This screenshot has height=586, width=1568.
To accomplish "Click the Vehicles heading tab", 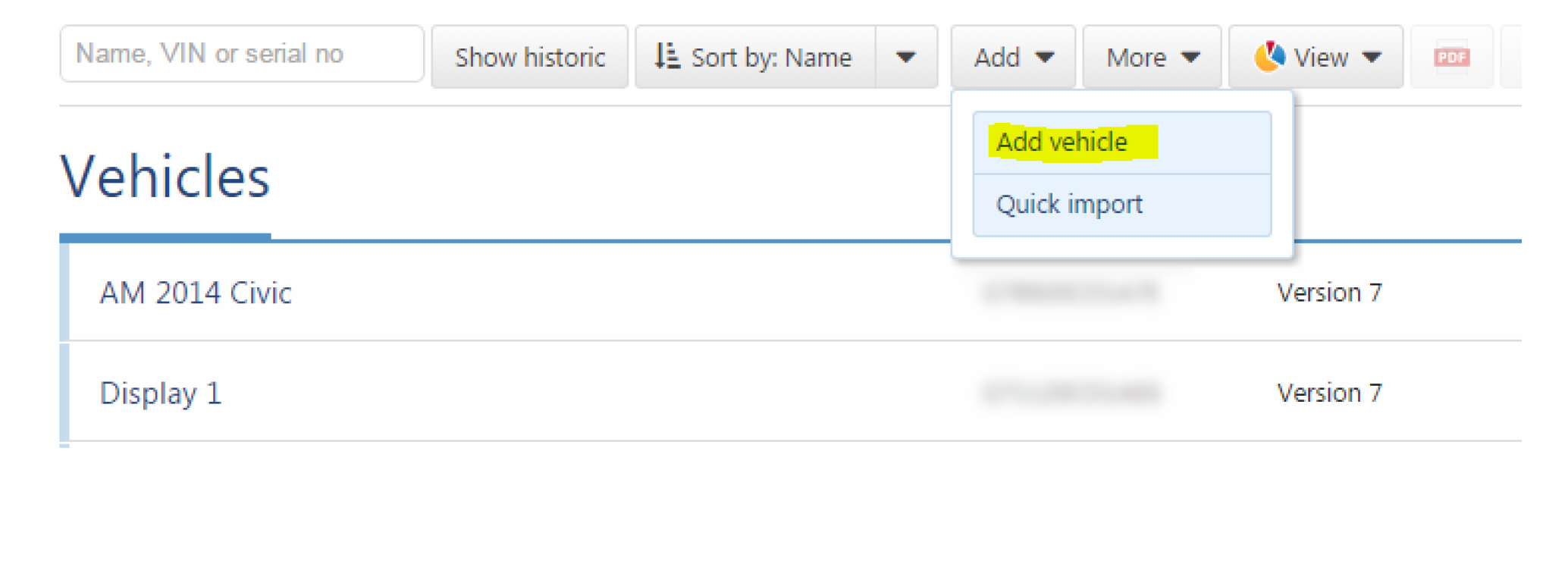I will click(165, 177).
